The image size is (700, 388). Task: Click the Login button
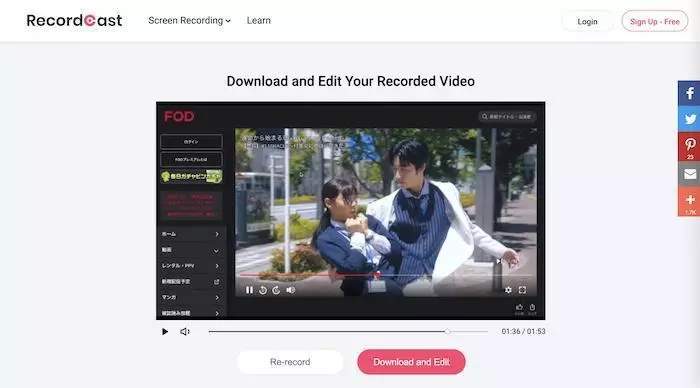tap(587, 21)
